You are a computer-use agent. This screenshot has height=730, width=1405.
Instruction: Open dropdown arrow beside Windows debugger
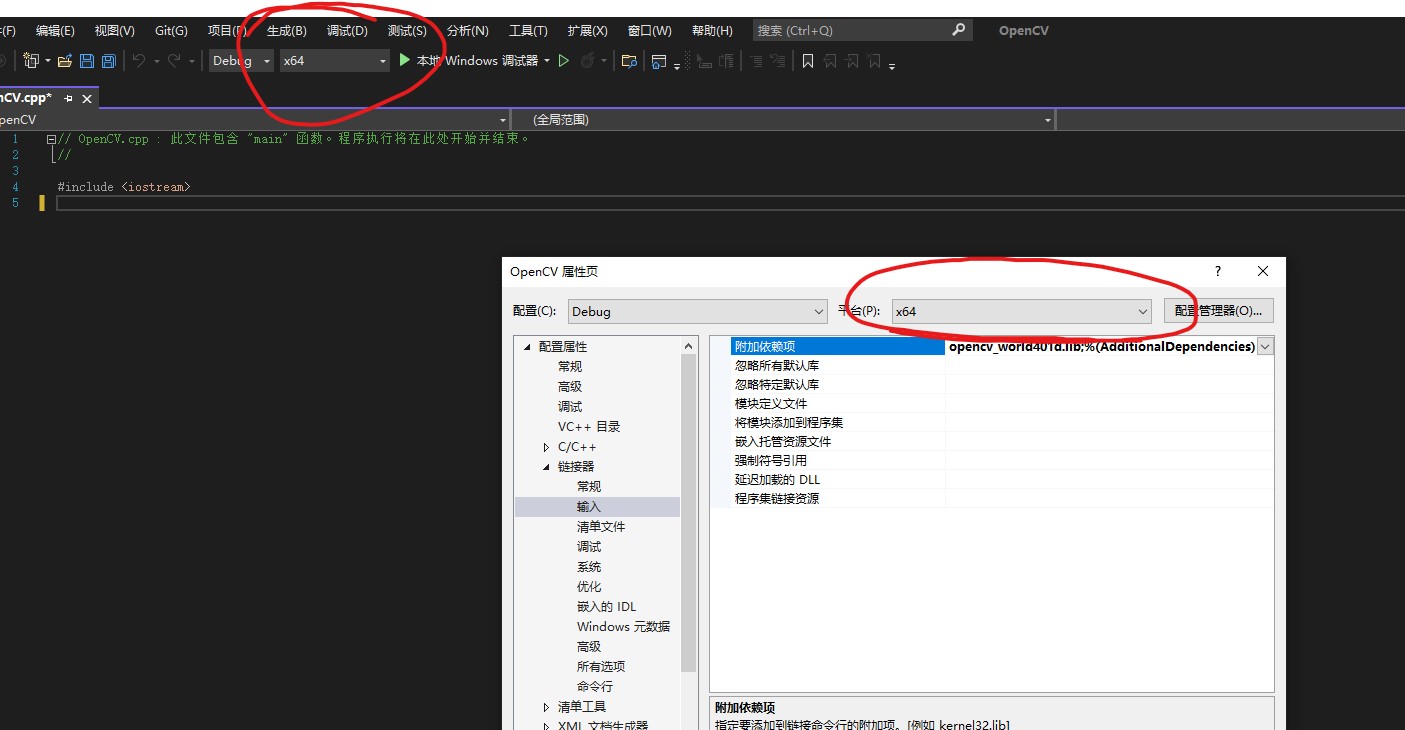point(547,61)
